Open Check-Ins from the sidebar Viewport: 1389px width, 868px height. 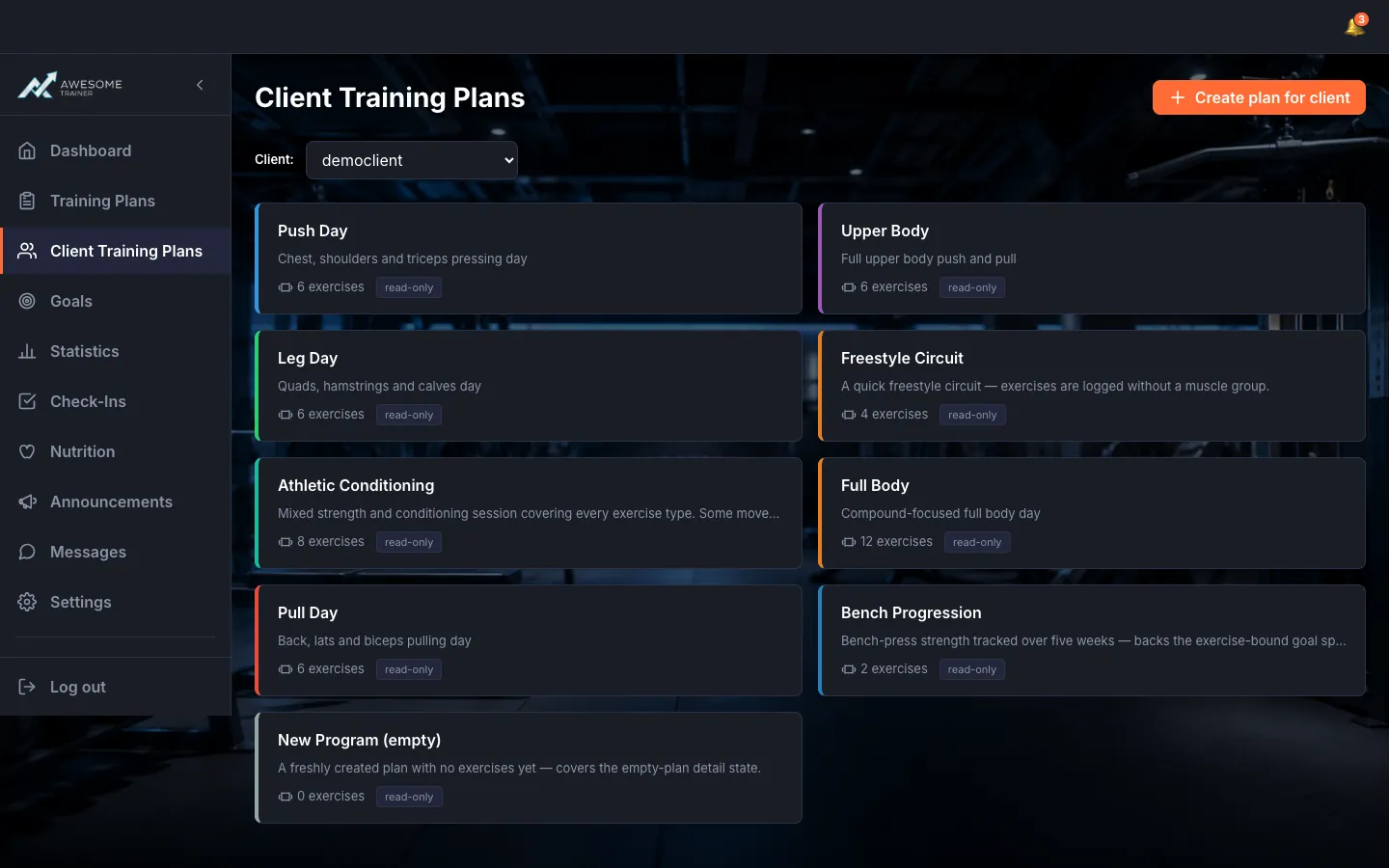pos(116,401)
